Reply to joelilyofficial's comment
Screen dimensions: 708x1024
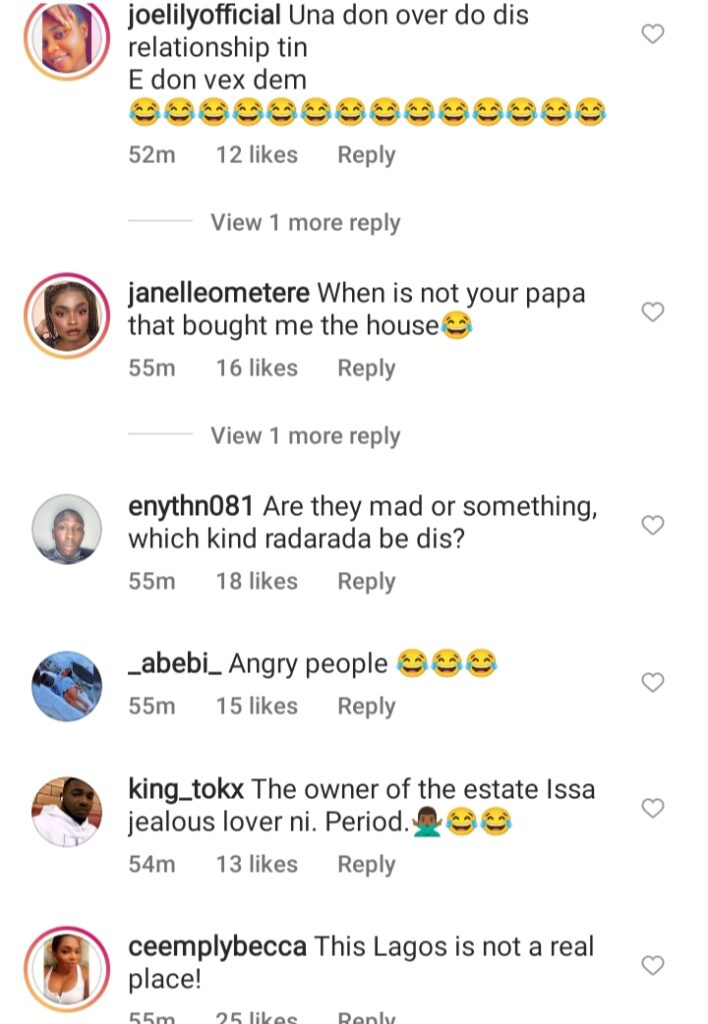point(366,155)
